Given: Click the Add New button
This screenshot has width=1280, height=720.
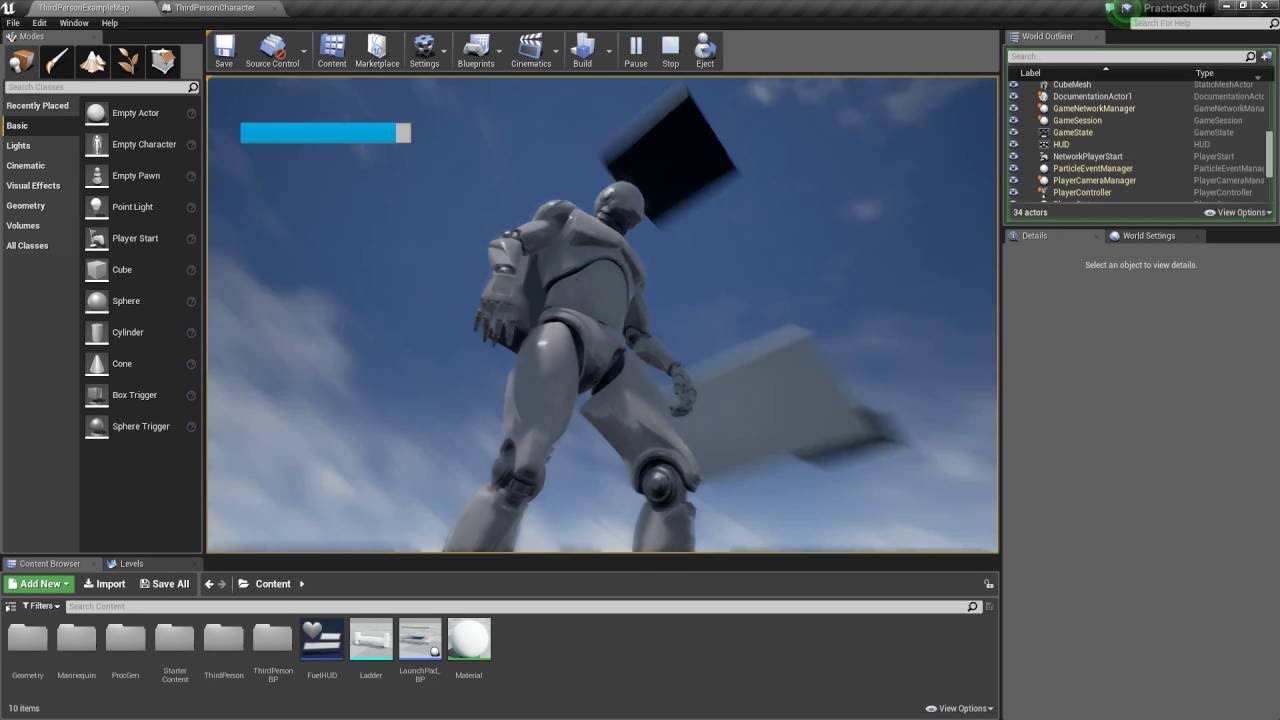Looking at the screenshot, I should pos(39,584).
